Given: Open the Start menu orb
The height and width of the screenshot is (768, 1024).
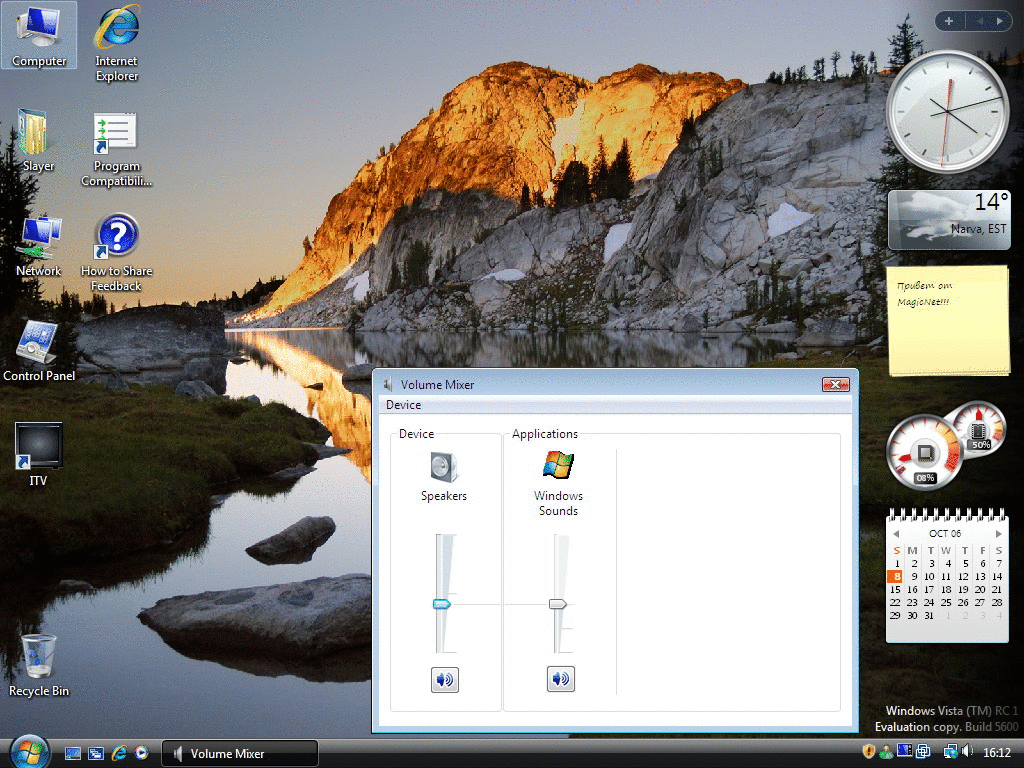Looking at the screenshot, I should point(28,751).
